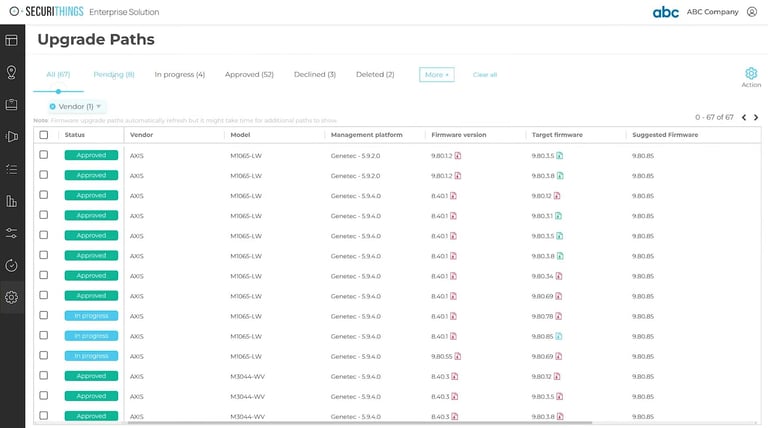The image size is (768, 428).
Task: Open the dashboard icon in sidebar
Action: click(x=11, y=41)
